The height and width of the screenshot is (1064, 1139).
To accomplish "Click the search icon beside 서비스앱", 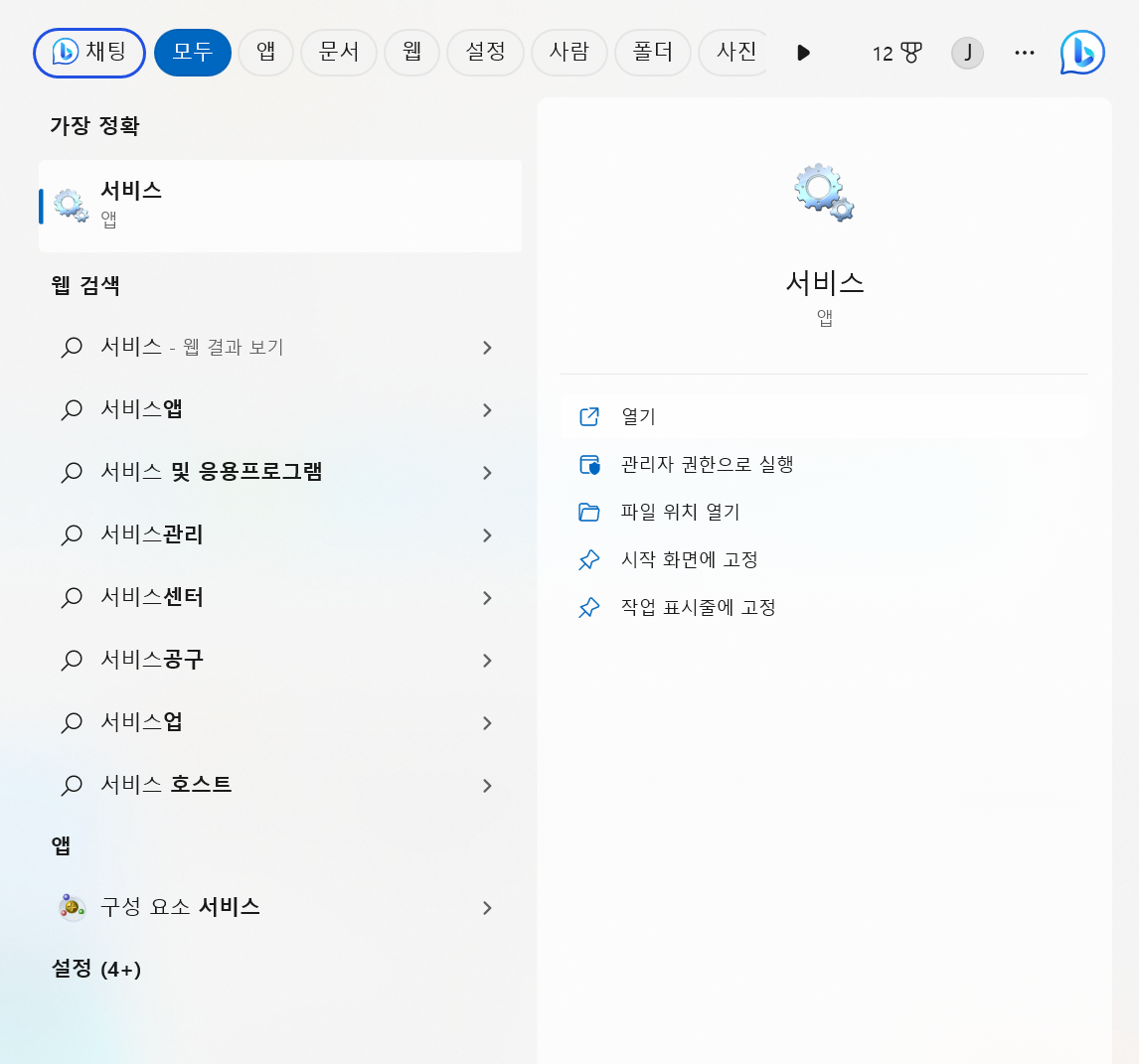I will [x=72, y=409].
